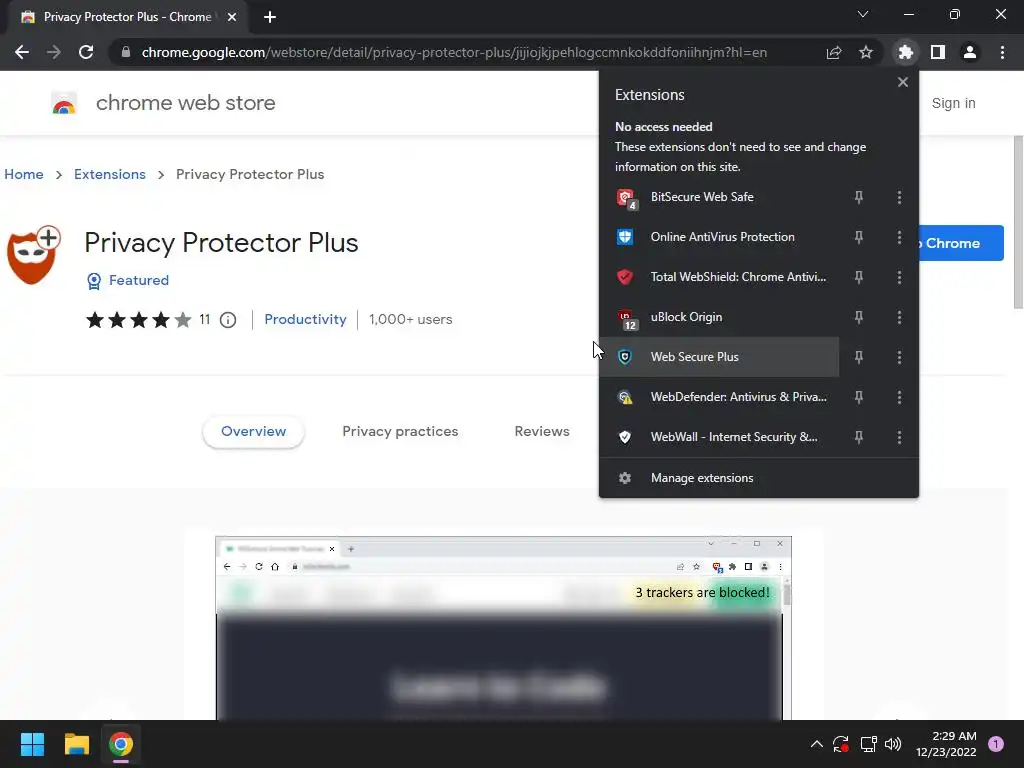The width and height of the screenshot is (1024, 768).
Task: Open more actions for BitSecure Web Safe
Action: click(x=899, y=197)
